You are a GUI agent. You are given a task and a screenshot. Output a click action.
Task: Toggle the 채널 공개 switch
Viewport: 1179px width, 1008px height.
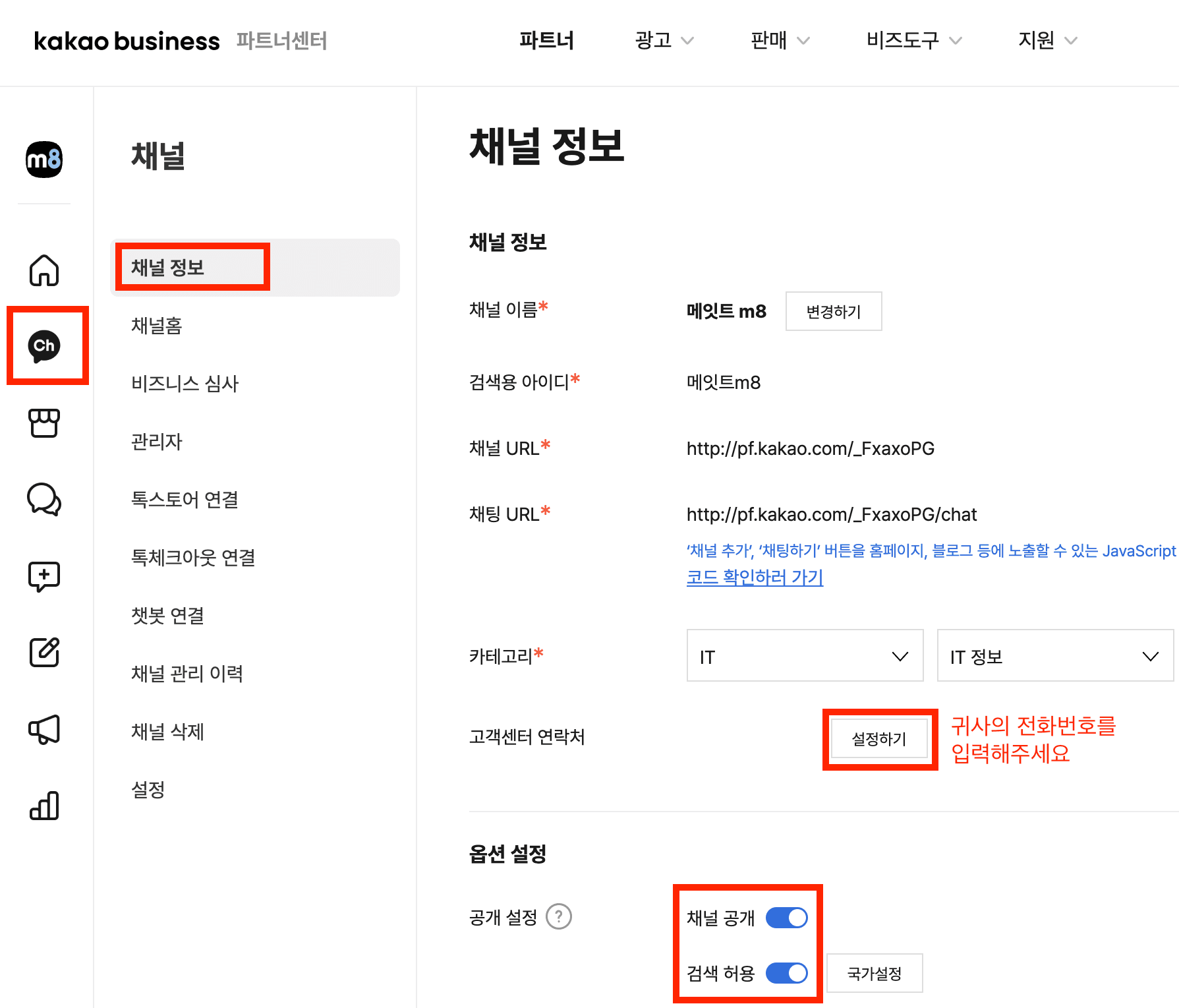[786, 918]
